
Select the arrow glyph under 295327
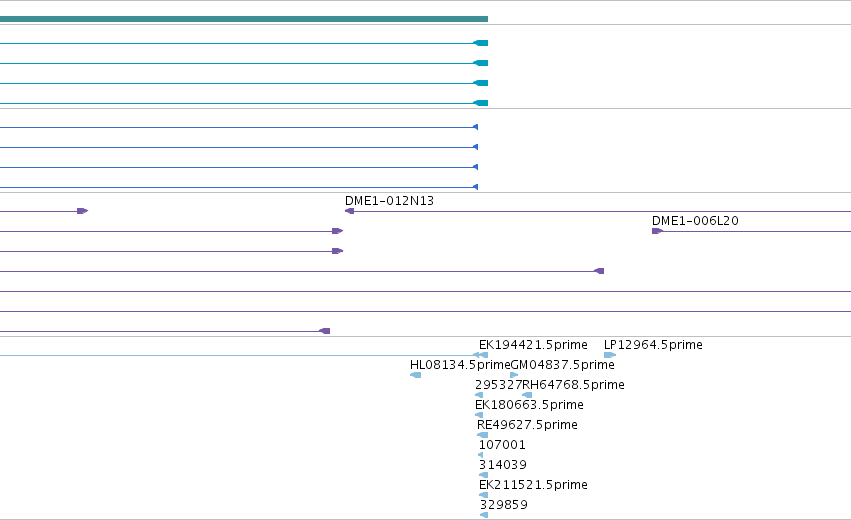[479, 395]
